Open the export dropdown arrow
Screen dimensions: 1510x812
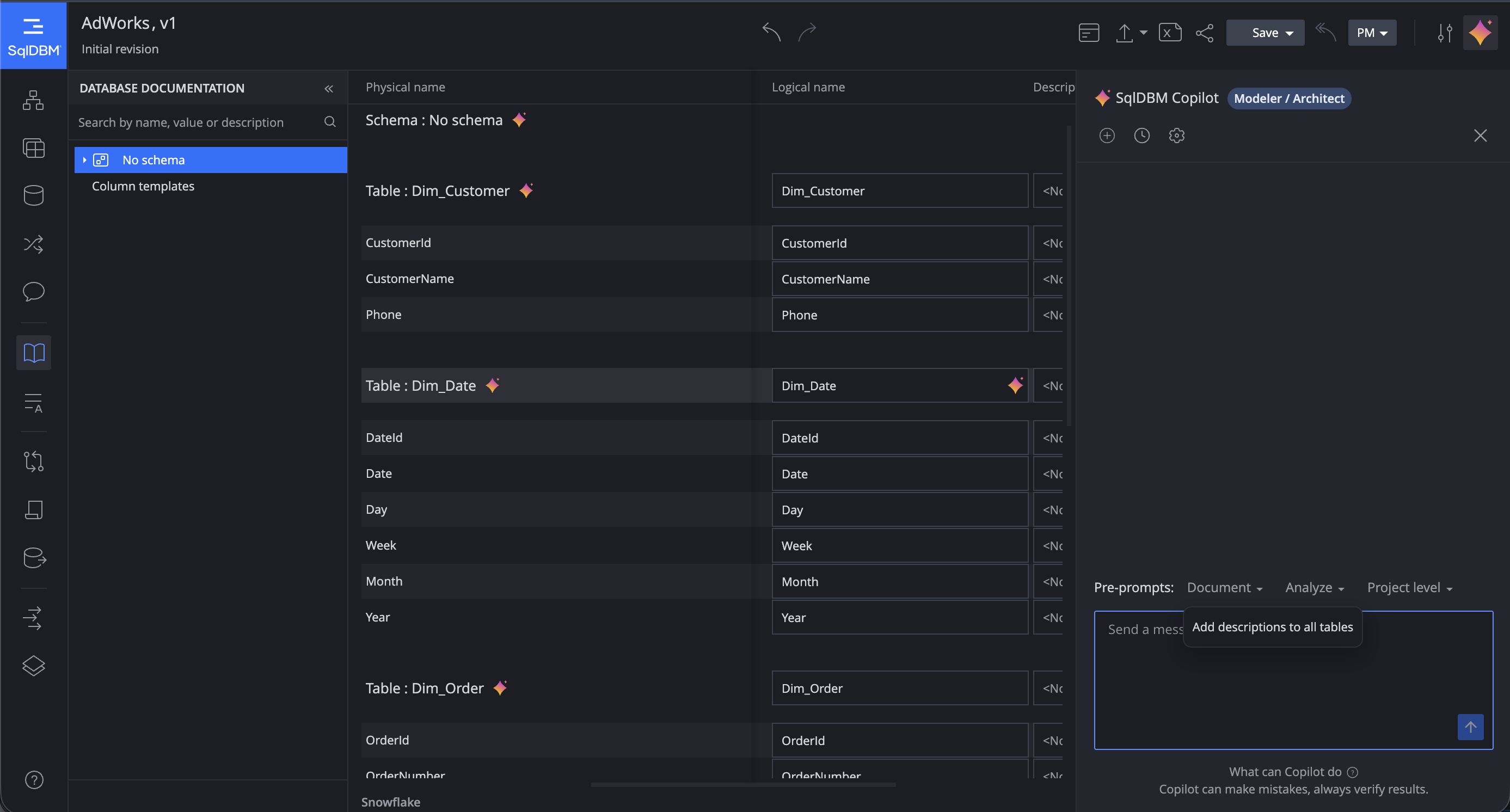tap(1144, 33)
